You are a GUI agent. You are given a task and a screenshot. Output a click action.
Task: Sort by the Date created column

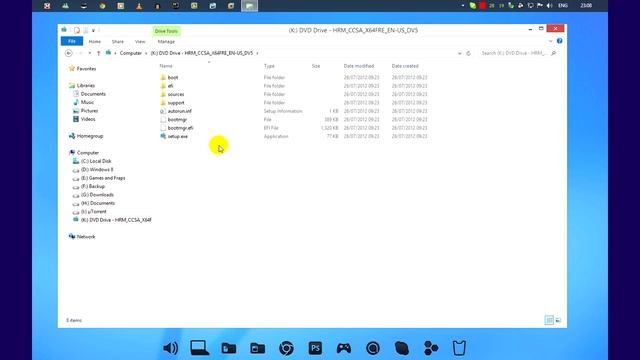tap(405, 66)
